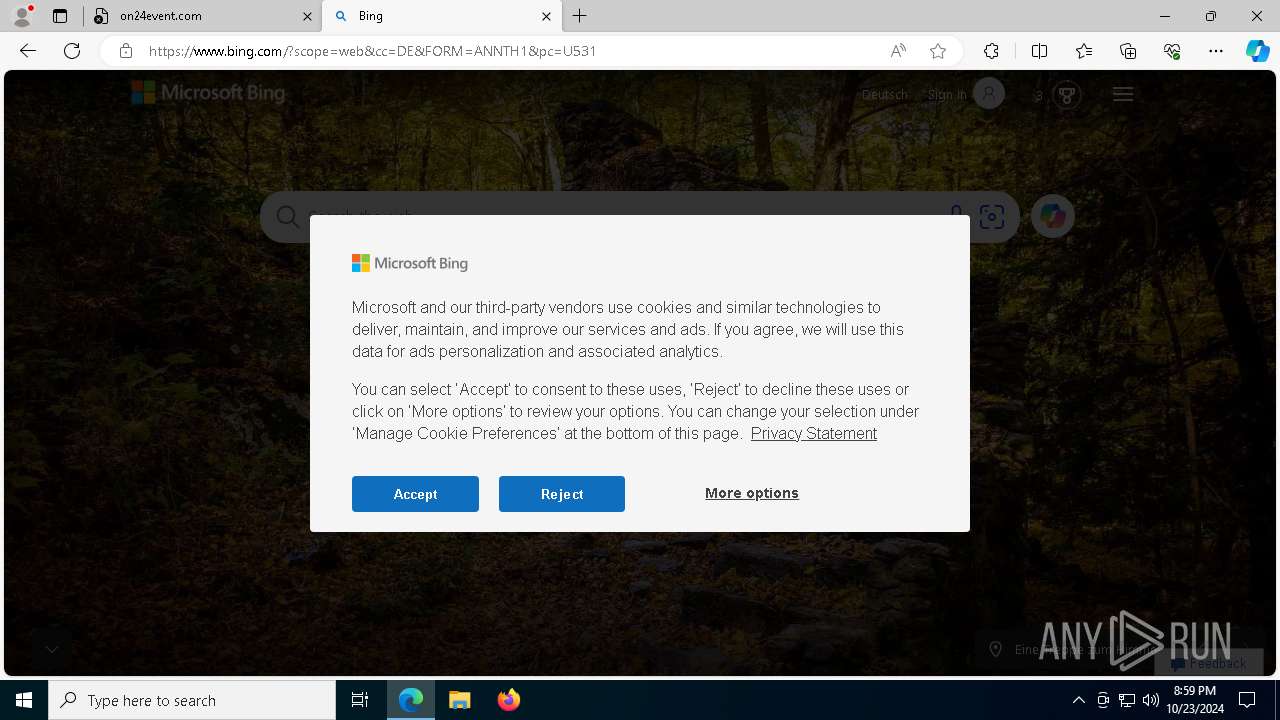
Task: Click the taskbar search box
Action: tap(192, 700)
